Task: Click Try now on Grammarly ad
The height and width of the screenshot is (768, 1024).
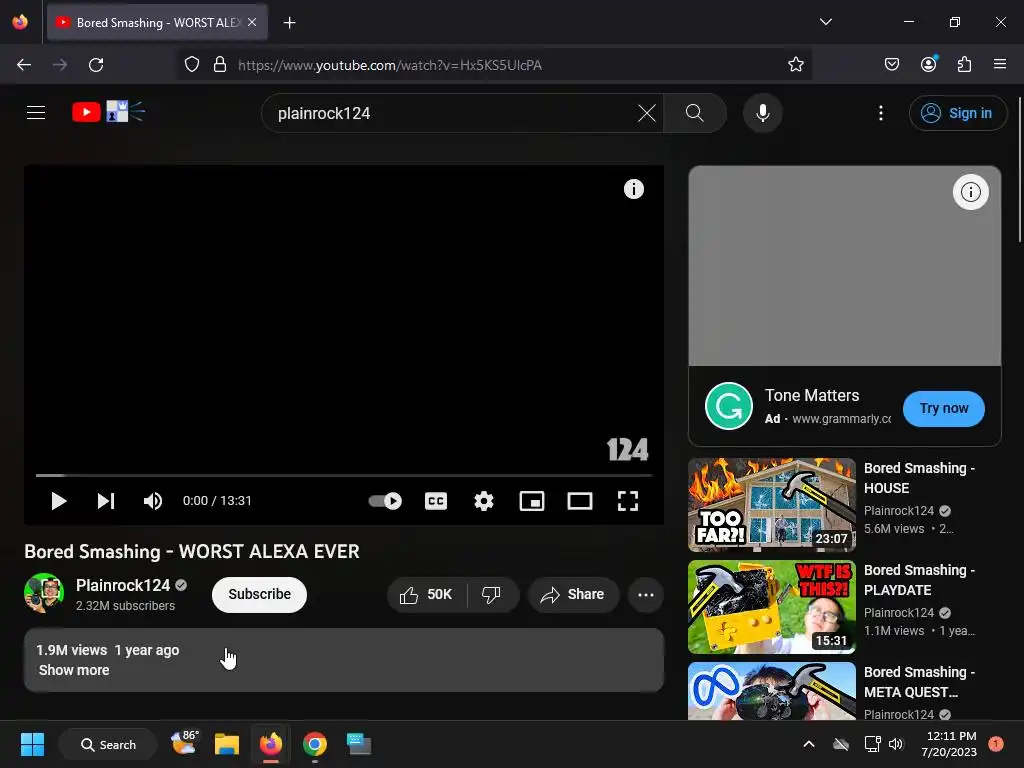Action: pyautogui.click(x=944, y=408)
